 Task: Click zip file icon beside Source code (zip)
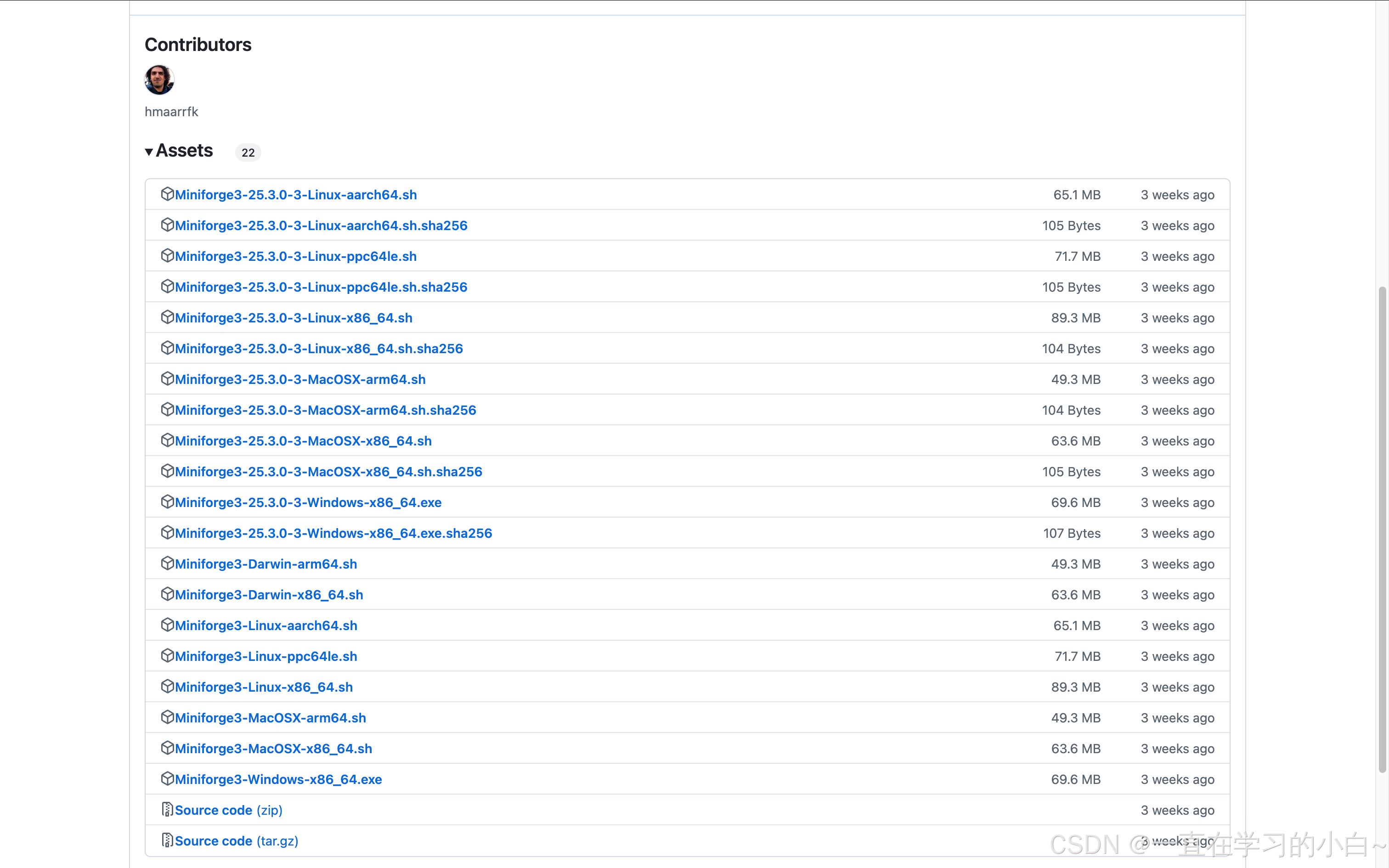pos(167,809)
